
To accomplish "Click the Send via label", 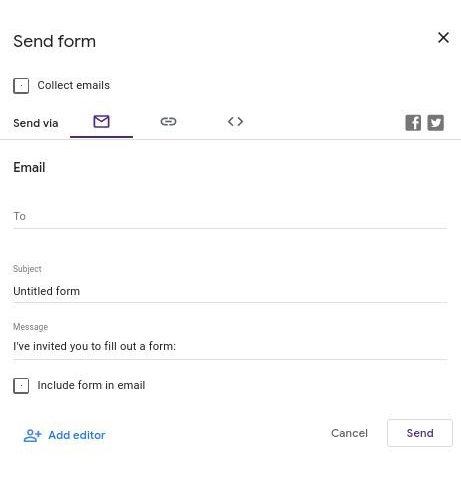I will 36,123.
